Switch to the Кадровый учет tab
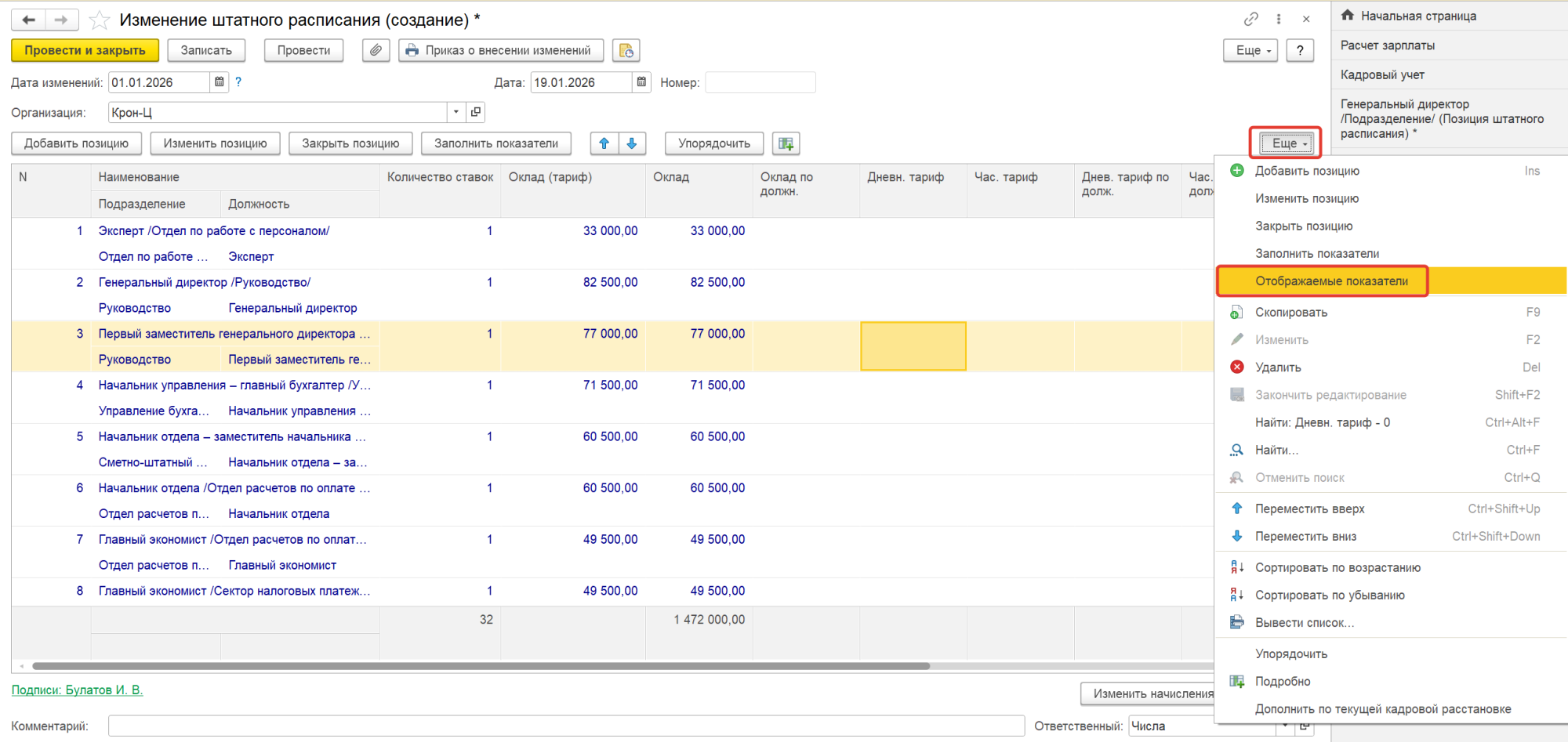The height and width of the screenshot is (742, 1568). click(1382, 75)
